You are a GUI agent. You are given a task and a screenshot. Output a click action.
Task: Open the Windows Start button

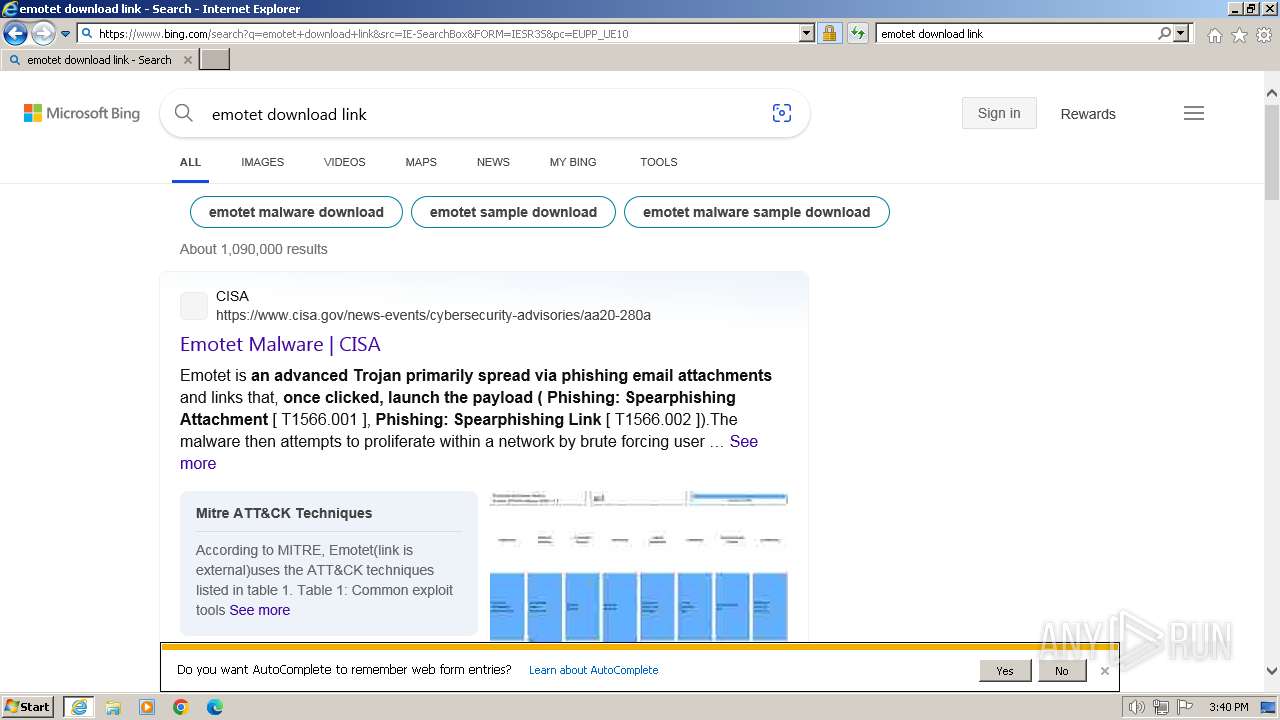[27, 707]
